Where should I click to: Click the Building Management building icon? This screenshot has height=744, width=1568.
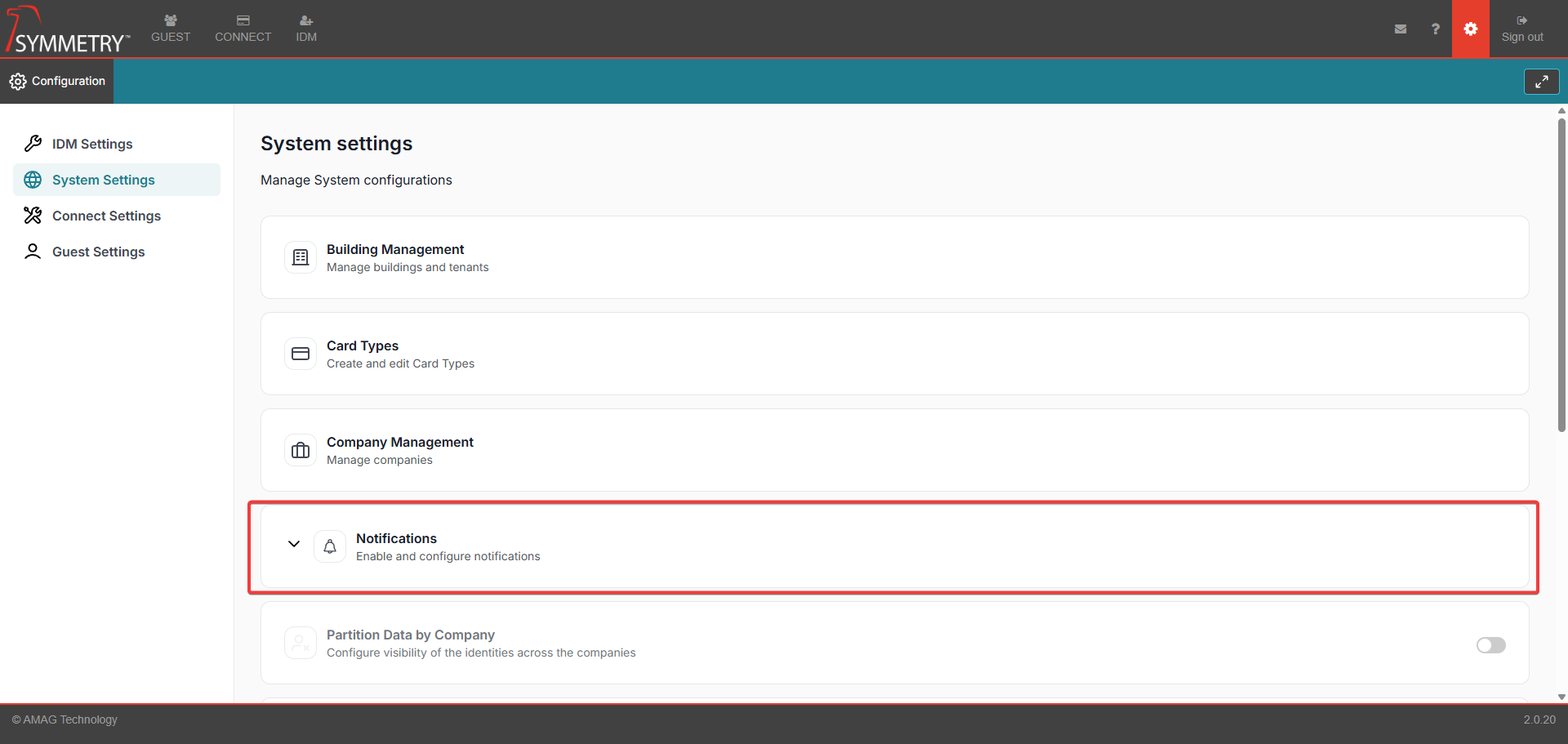(x=301, y=257)
